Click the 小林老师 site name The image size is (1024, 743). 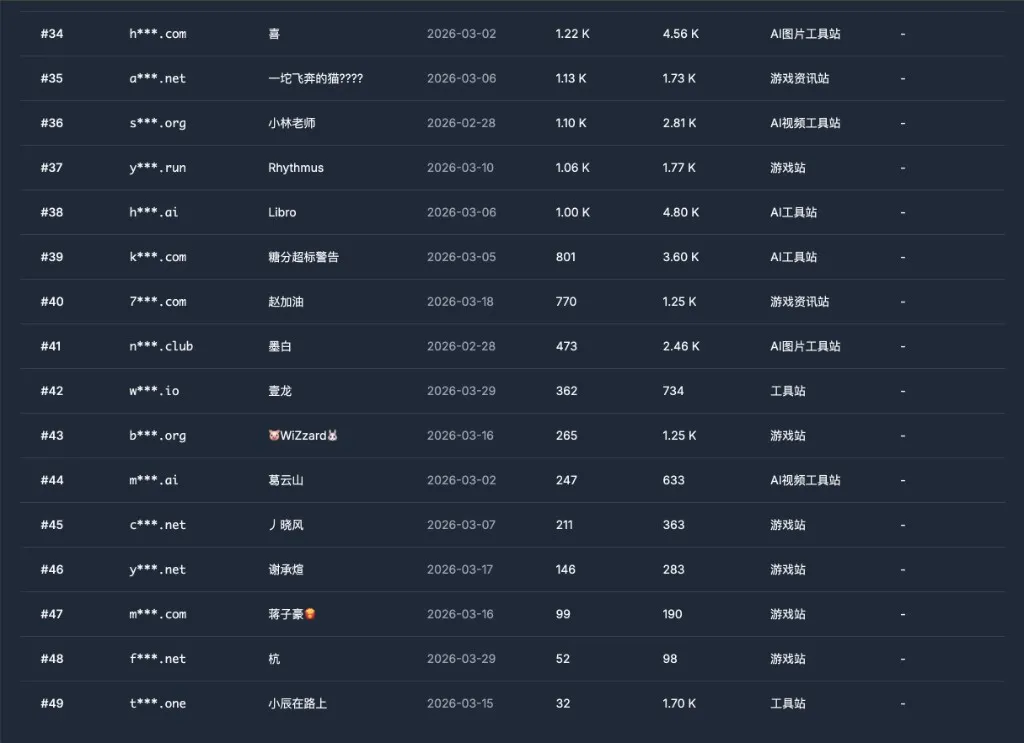coord(293,122)
